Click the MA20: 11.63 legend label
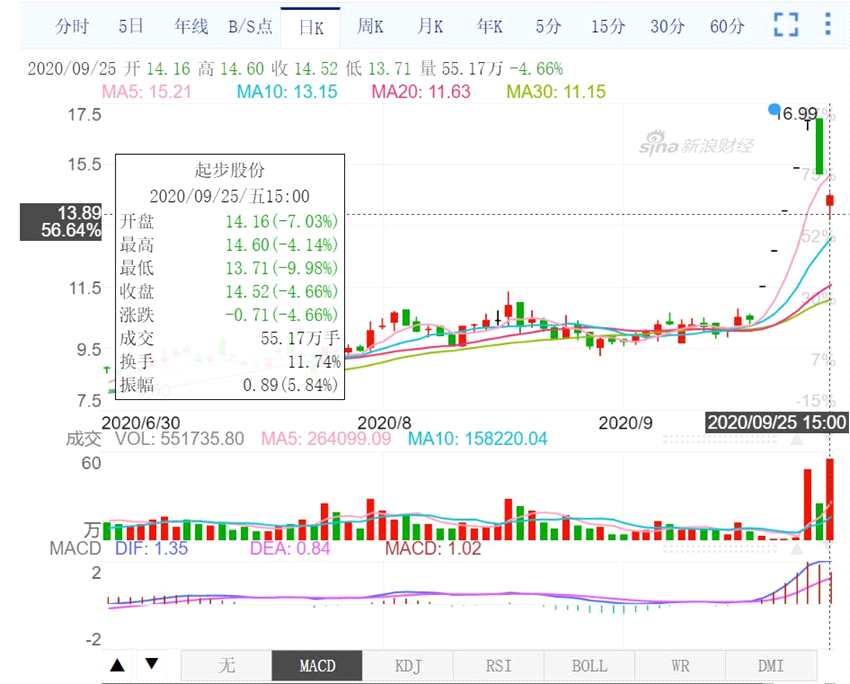The width and height of the screenshot is (850, 684). (x=421, y=91)
